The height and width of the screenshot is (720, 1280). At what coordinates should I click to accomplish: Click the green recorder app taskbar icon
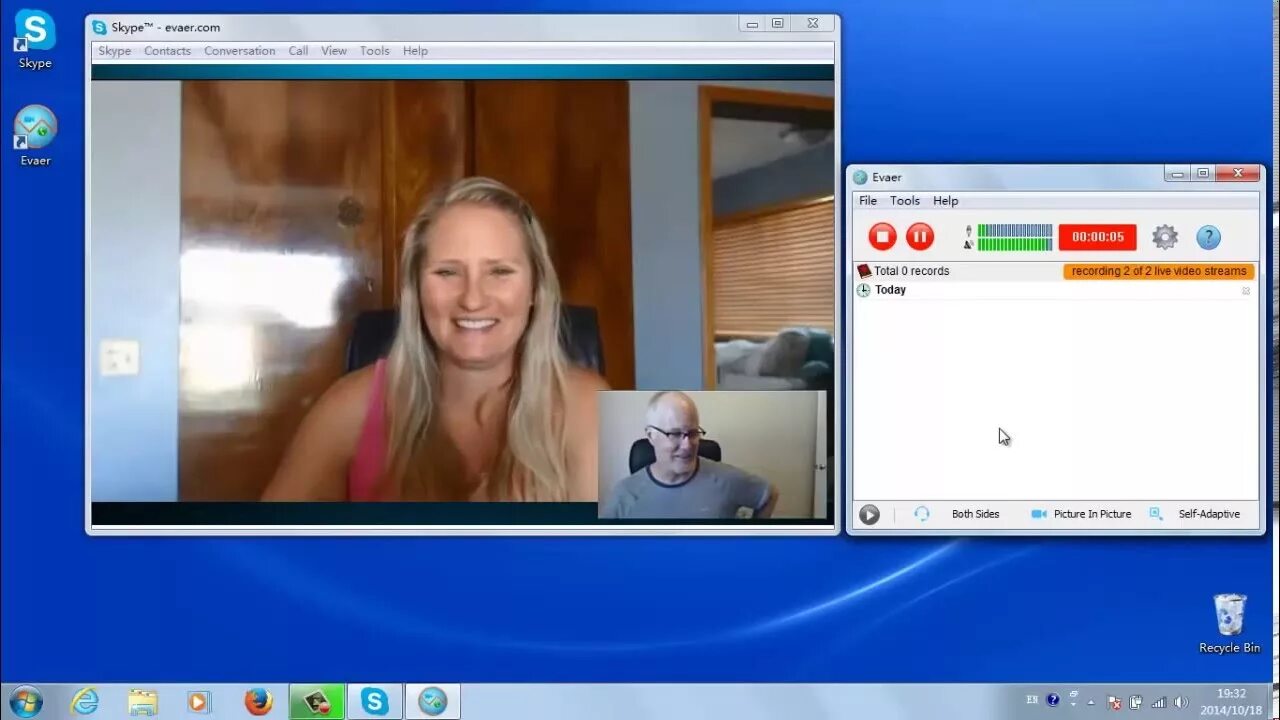point(316,702)
